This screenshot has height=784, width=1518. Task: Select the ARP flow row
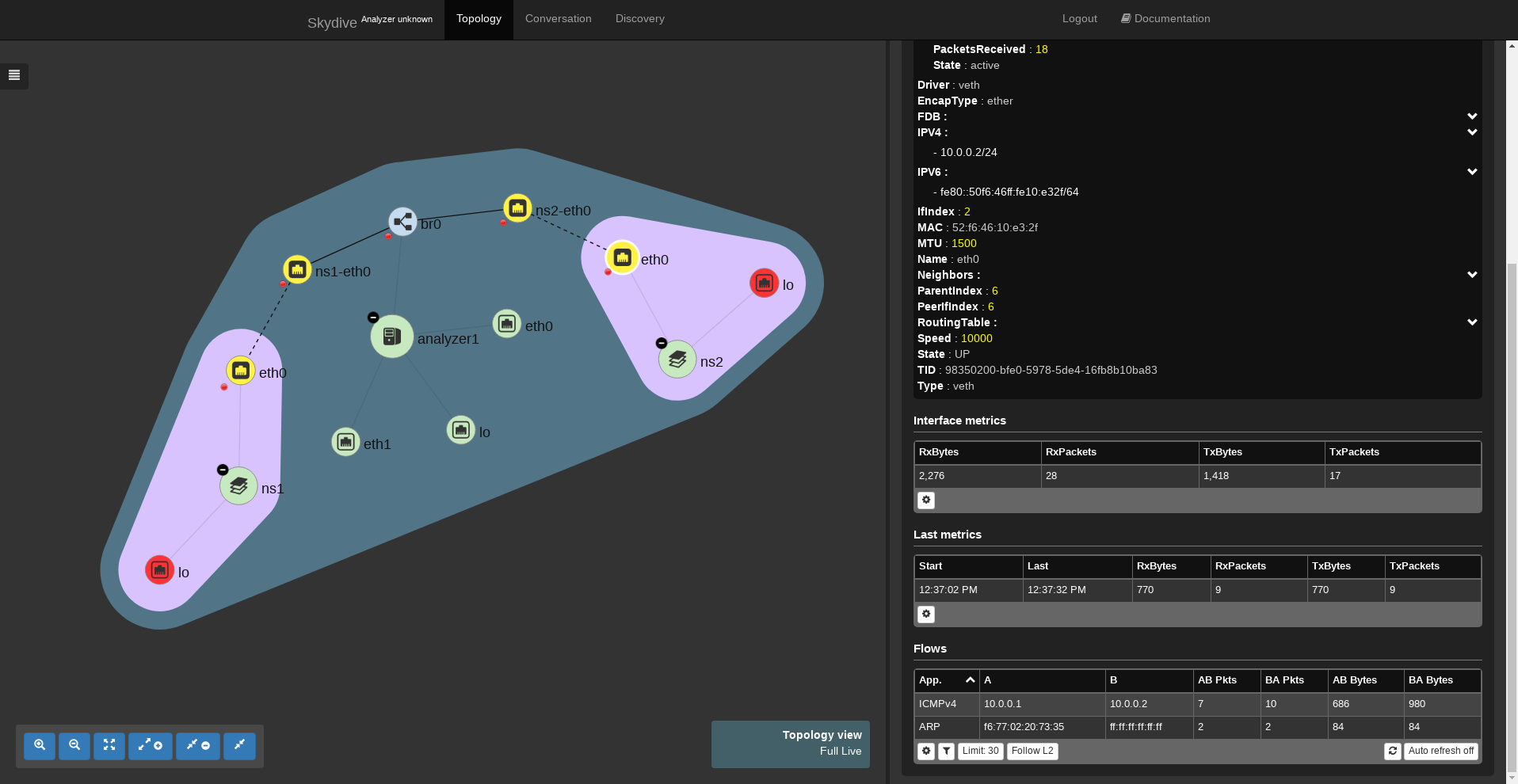click(x=1198, y=727)
